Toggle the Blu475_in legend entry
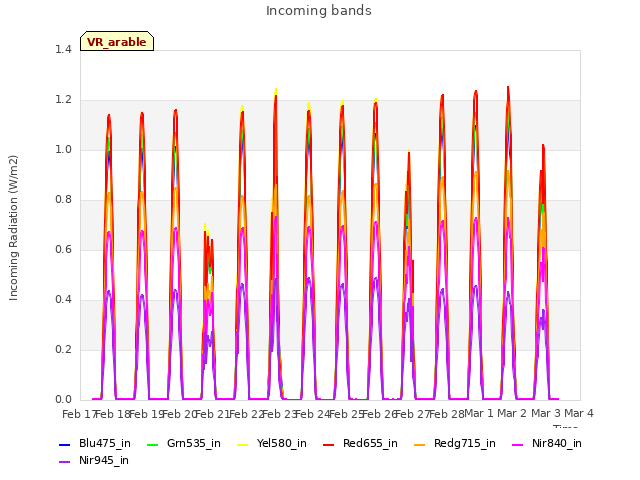Viewport: 640px width, 480px height. (95, 443)
